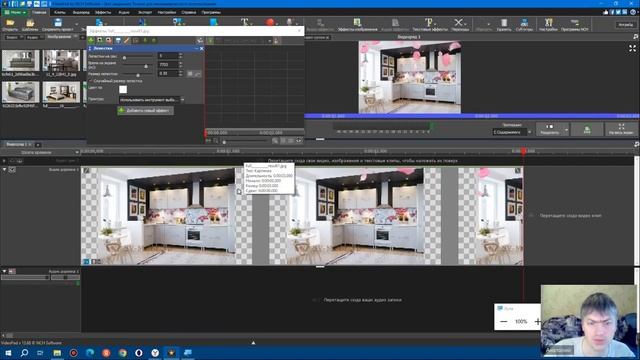Open the Аудио menu tab
The width and height of the screenshot is (640, 360).
pyautogui.click(x=124, y=12)
